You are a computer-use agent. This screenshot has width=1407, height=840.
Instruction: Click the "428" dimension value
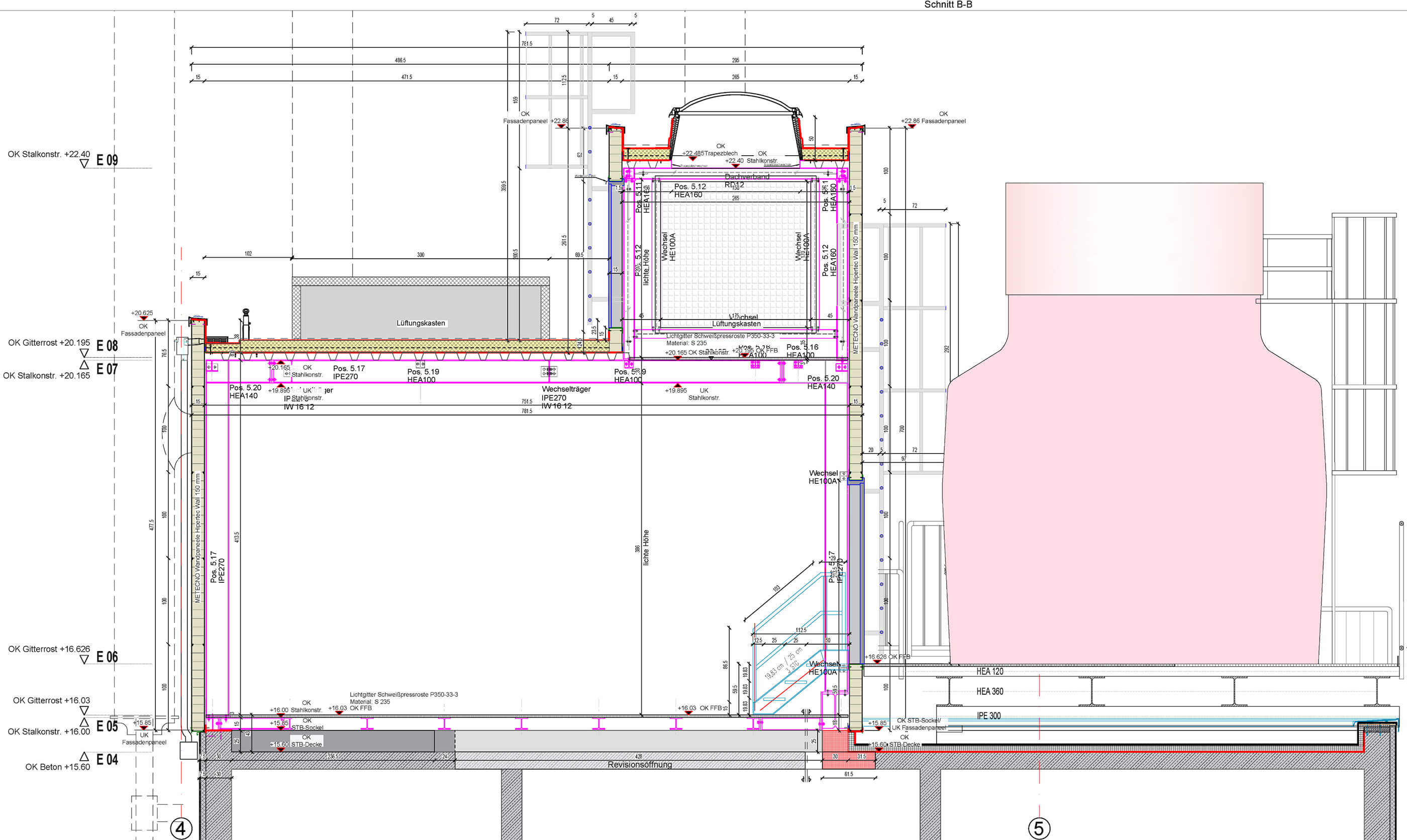[638, 756]
